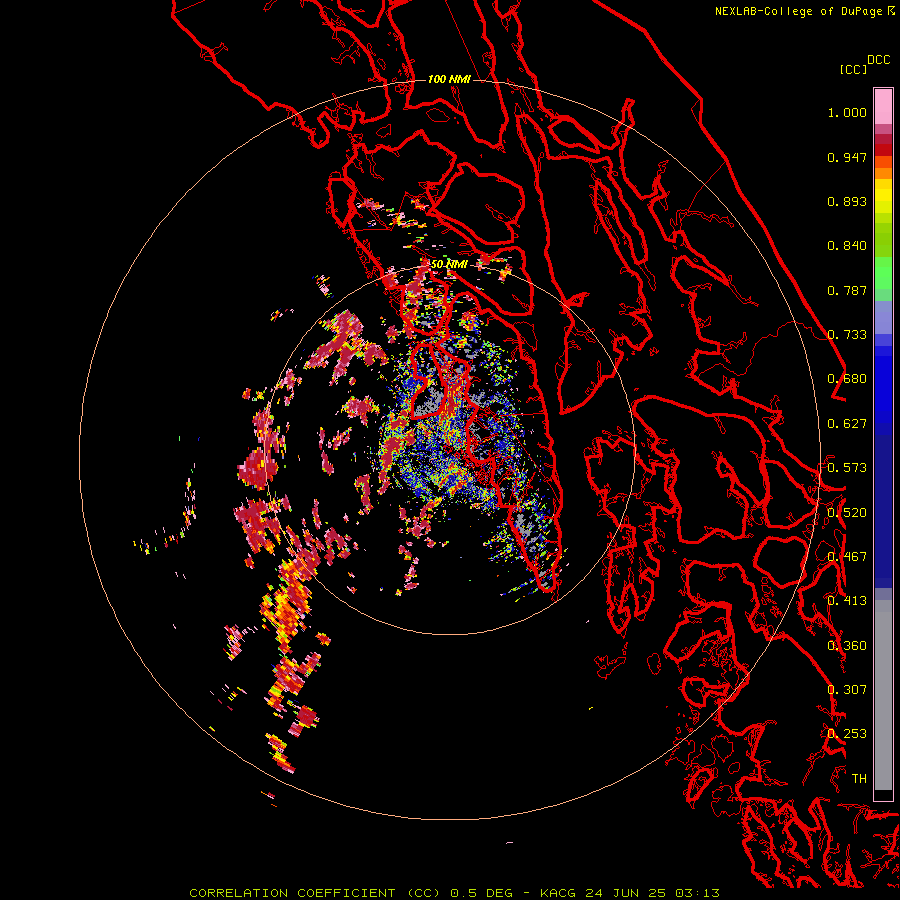Select the 0.413 scale value
The height and width of the screenshot is (900, 900).
(847, 601)
